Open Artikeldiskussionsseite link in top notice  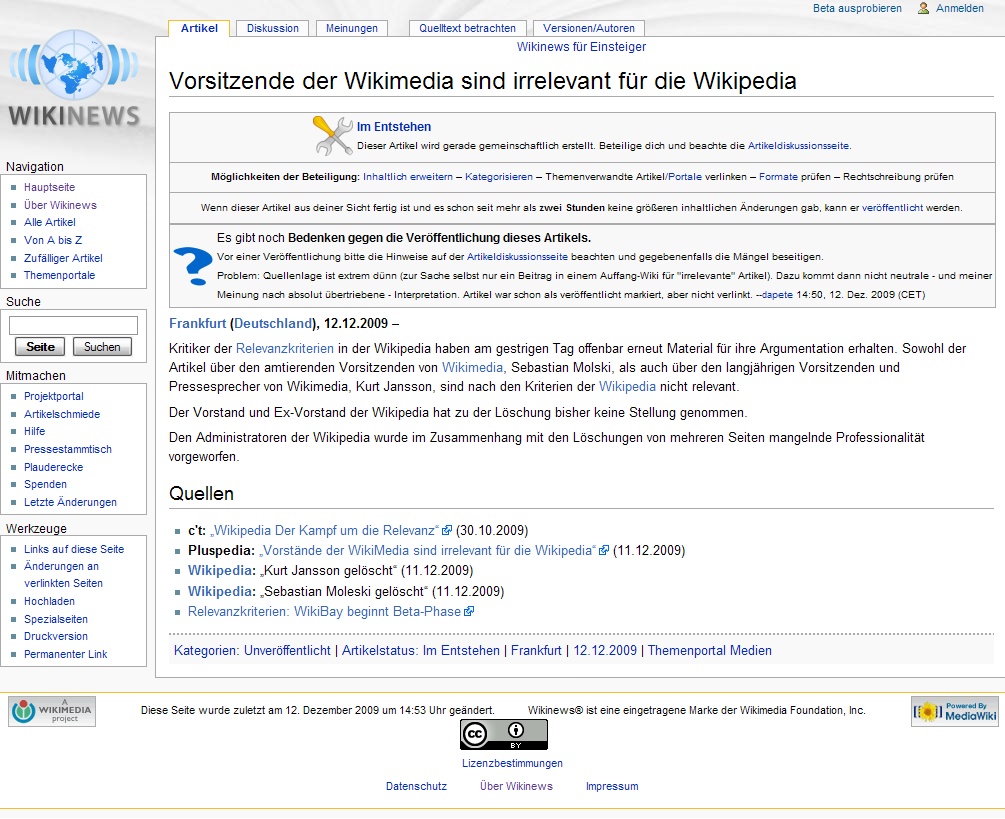799,146
